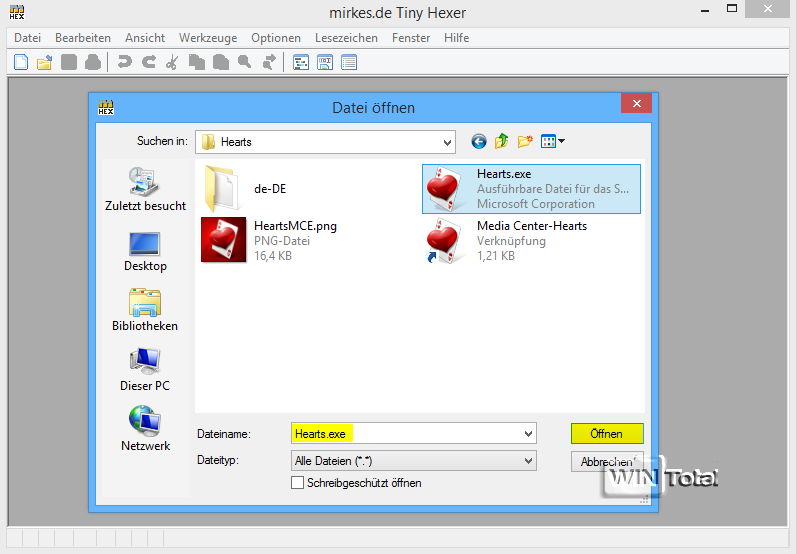
Task: Open the Bearbeiten menu
Action: tap(83, 38)
